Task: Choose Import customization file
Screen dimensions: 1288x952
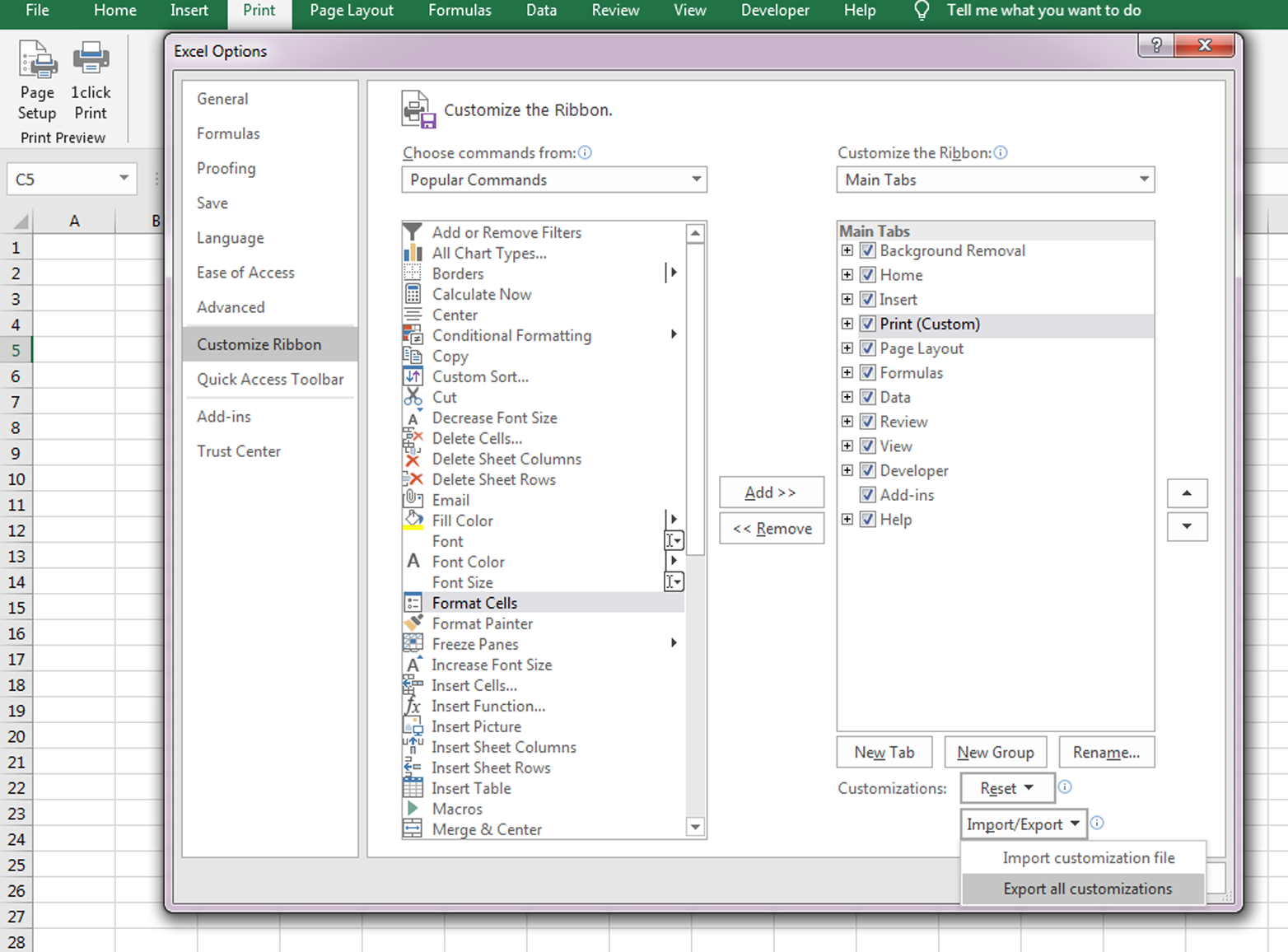Action: [1084, 857]
